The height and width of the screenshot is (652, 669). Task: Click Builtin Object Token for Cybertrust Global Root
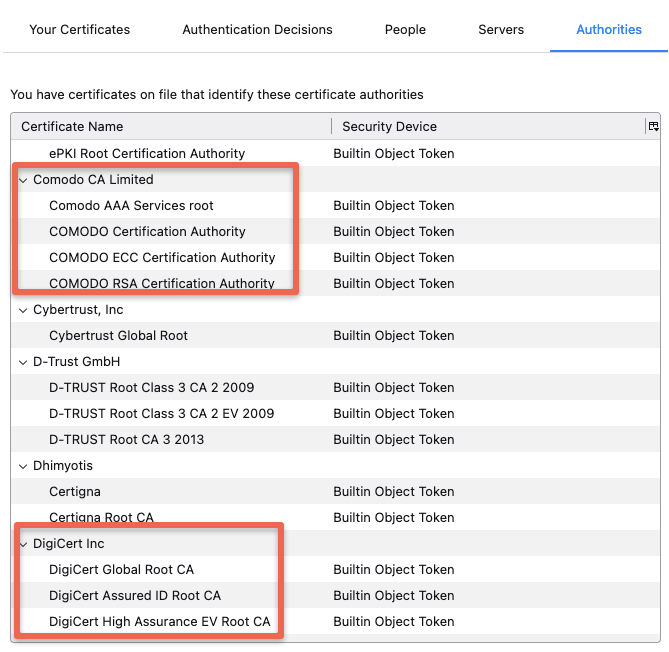pyautogui.click(x=393, y=336)
